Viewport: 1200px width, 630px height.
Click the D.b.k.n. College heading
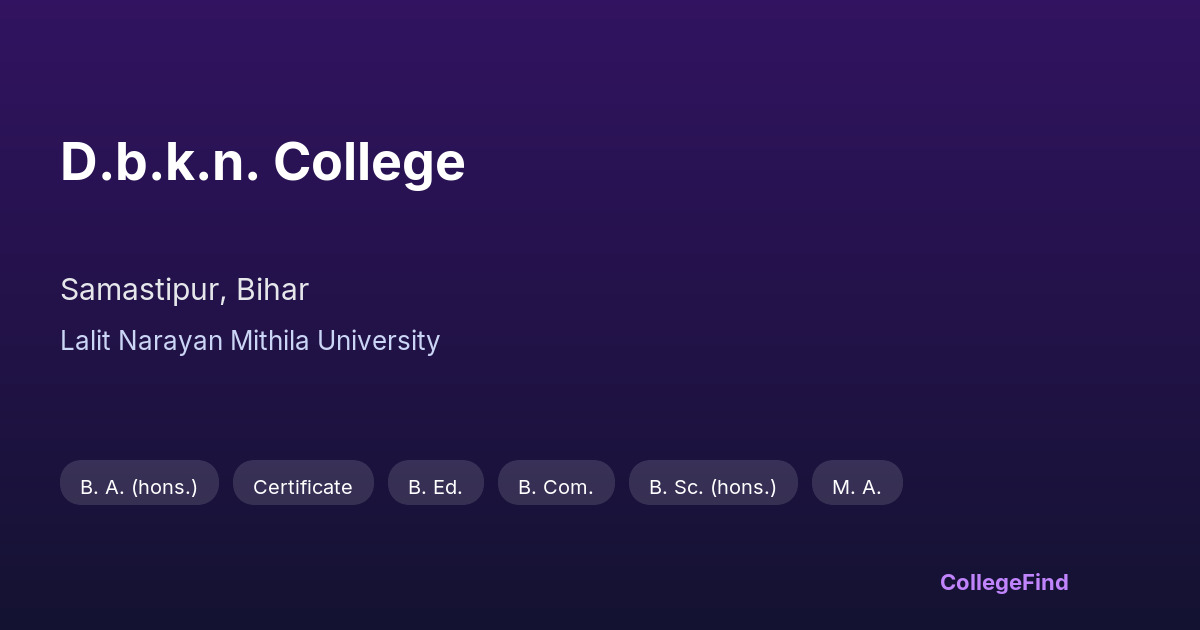pos(262,162)
